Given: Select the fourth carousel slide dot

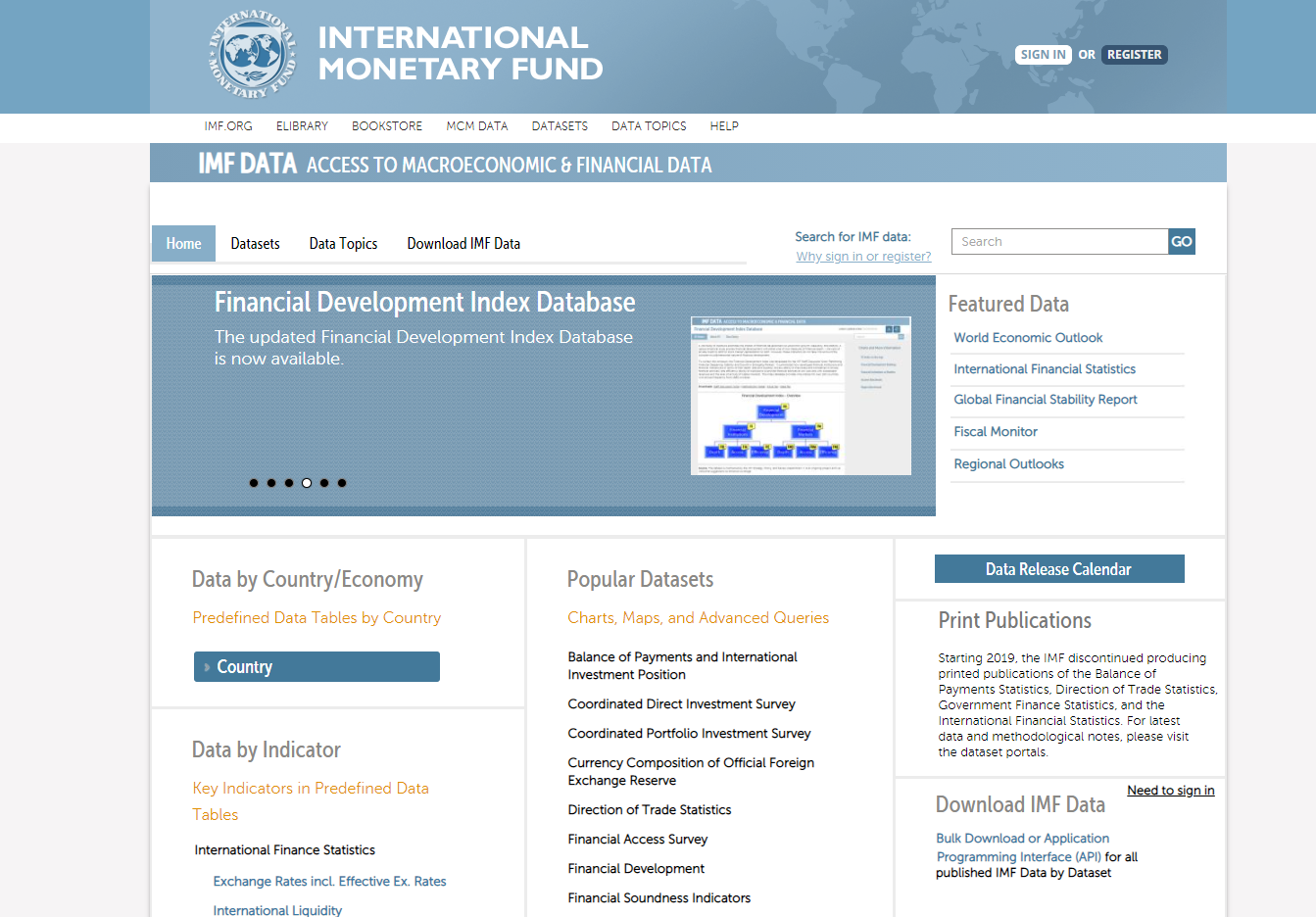Looking at the screenshot, I should point(307,483).
